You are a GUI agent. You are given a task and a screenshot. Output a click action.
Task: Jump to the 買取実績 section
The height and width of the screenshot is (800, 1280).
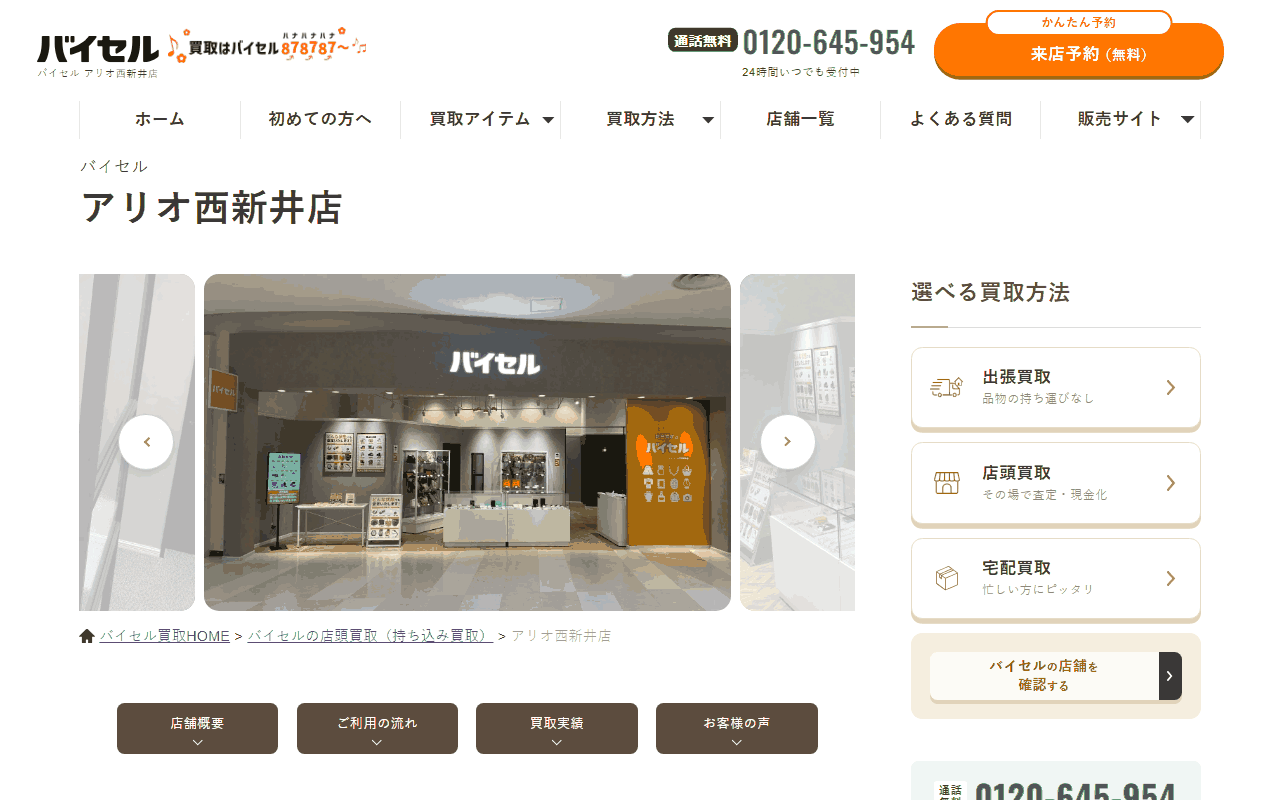557,728
